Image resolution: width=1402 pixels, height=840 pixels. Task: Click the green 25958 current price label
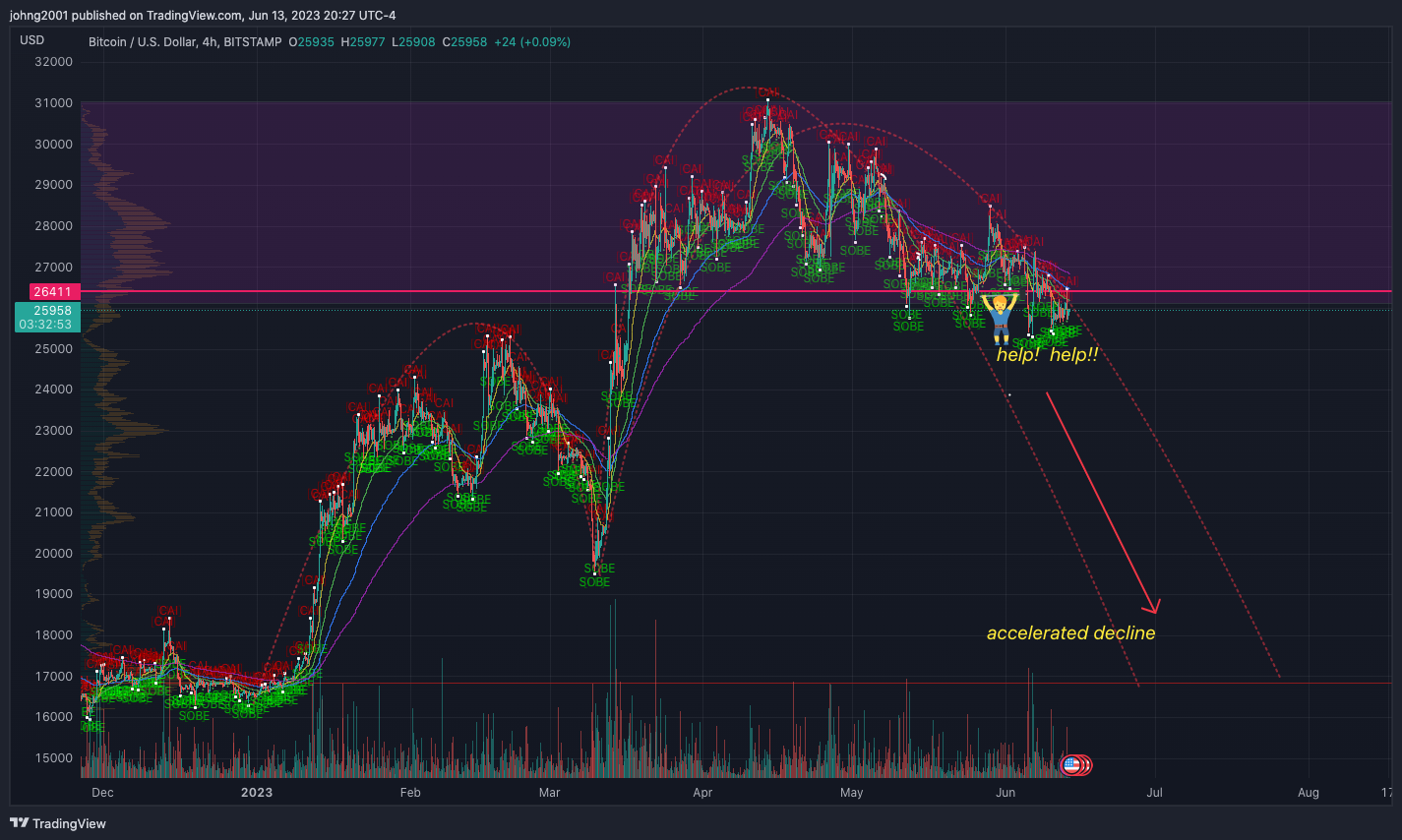point(52,310)
